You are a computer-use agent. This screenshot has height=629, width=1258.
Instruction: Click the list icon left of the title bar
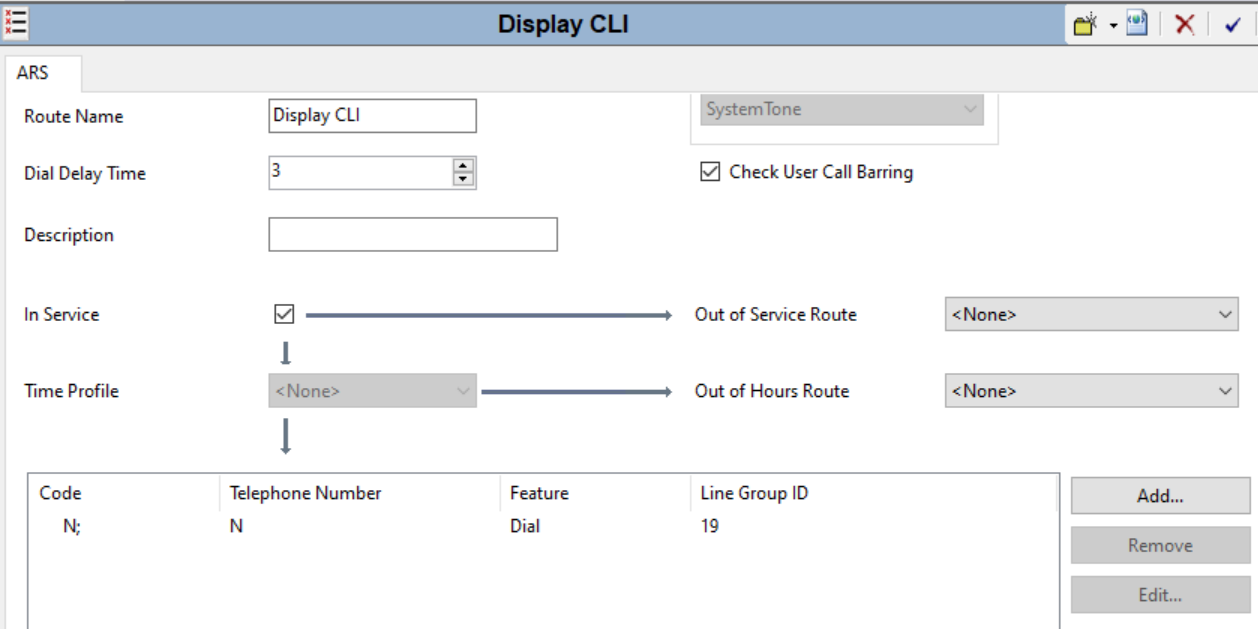point(15,23)
